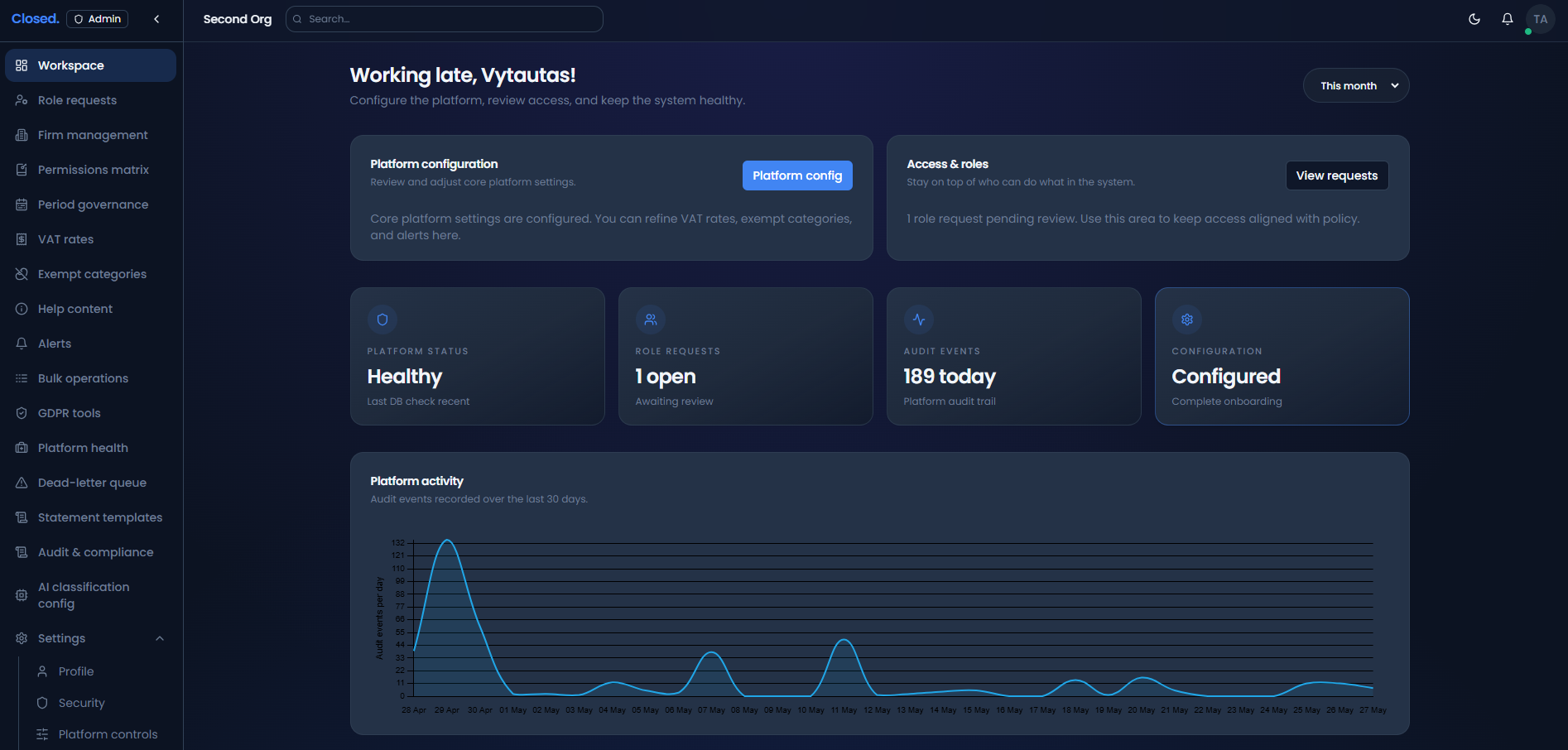The width and height of the screenshot is (1568, 750).
Task: Open Firm management page
Action: click(x=90, y=135)
